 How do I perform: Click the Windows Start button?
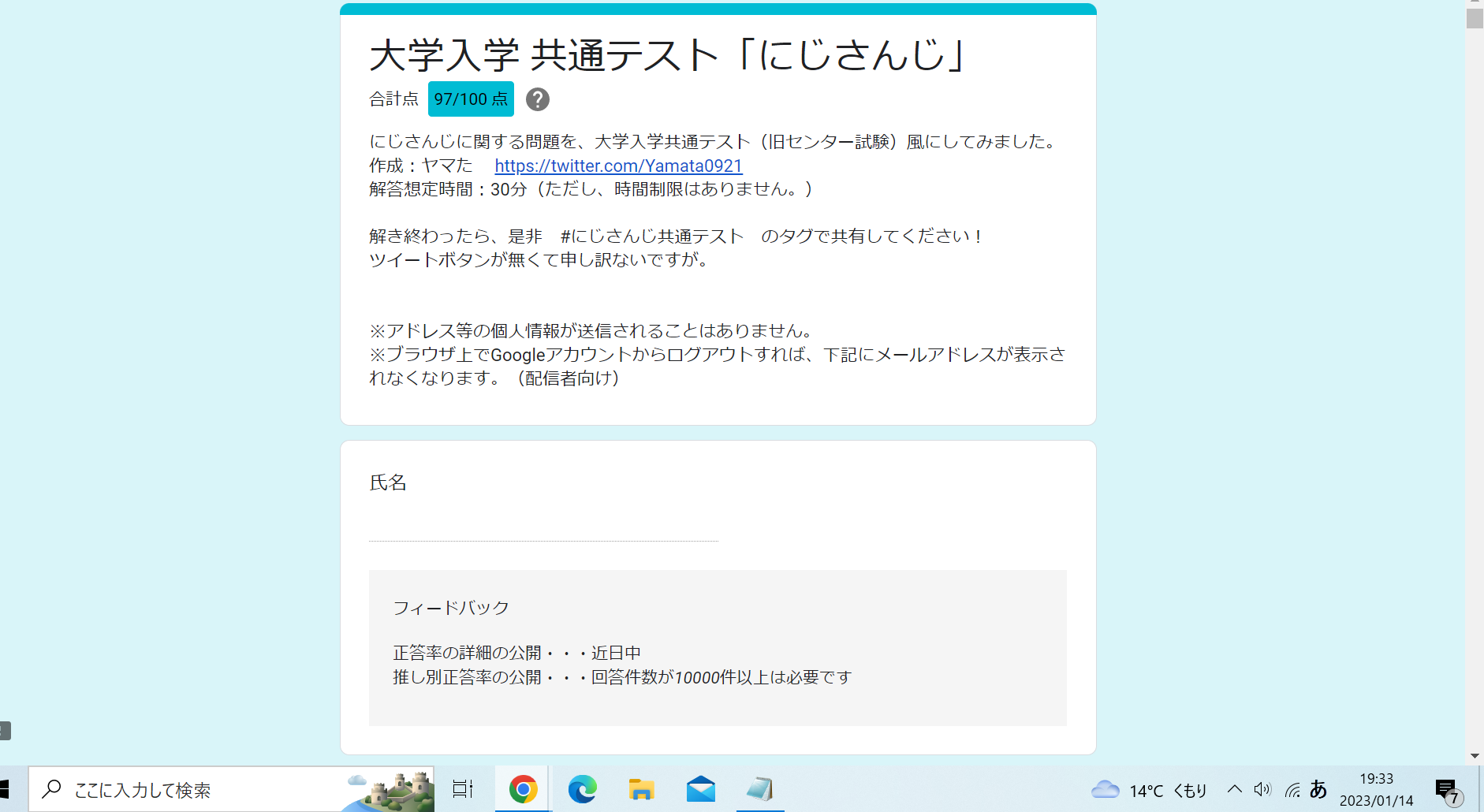6,789
